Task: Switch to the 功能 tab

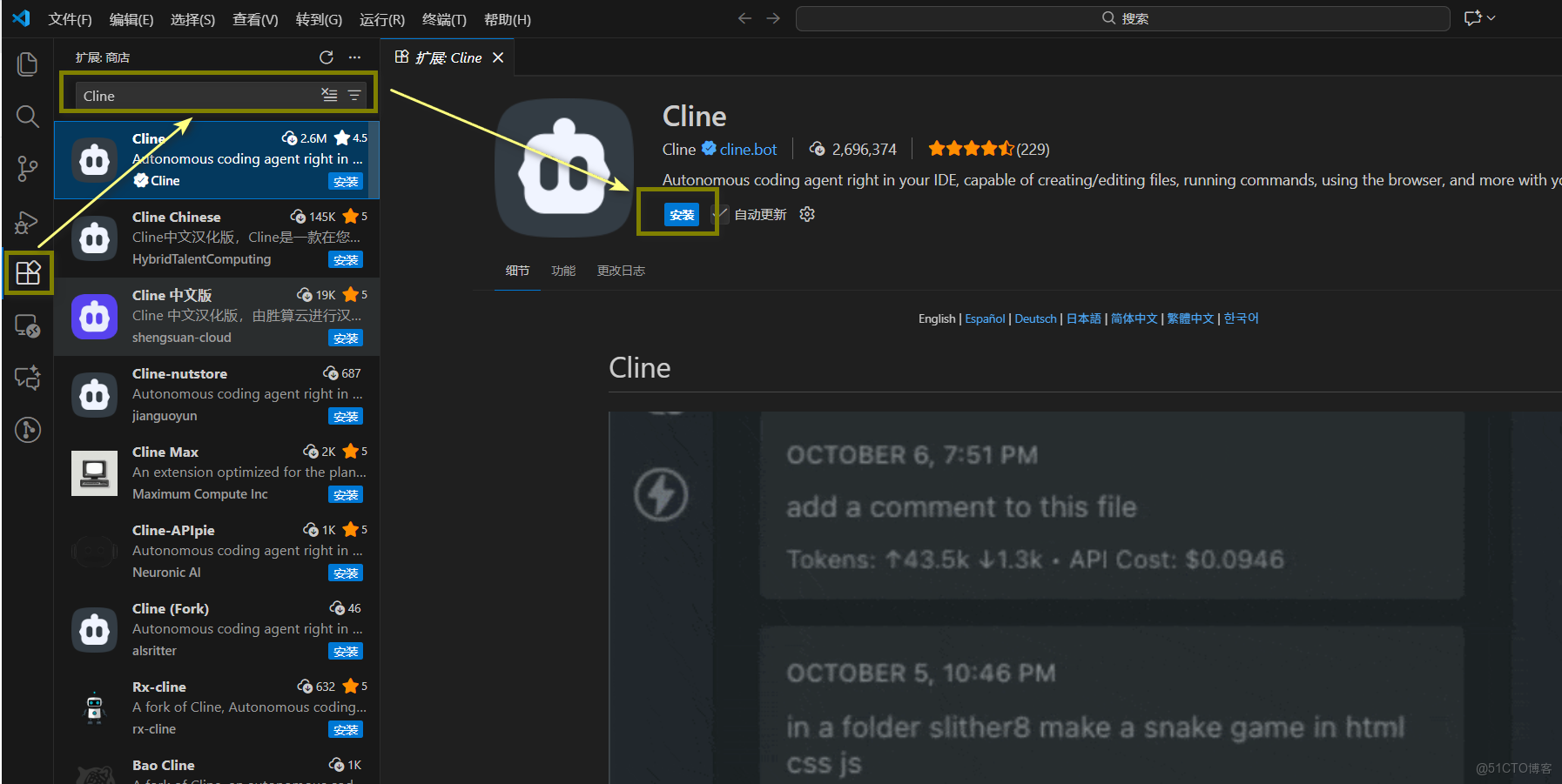Action: 563,271
